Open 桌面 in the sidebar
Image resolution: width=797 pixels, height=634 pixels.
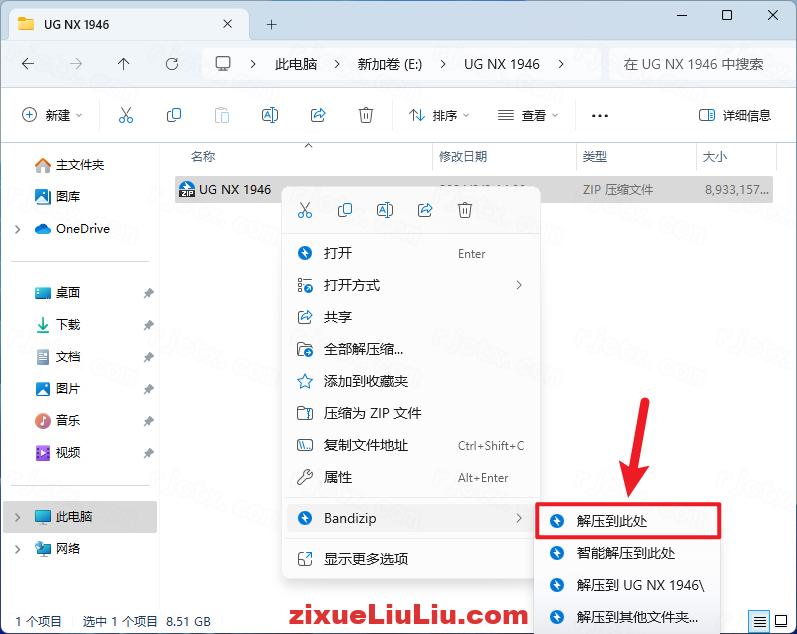[57, 293]
